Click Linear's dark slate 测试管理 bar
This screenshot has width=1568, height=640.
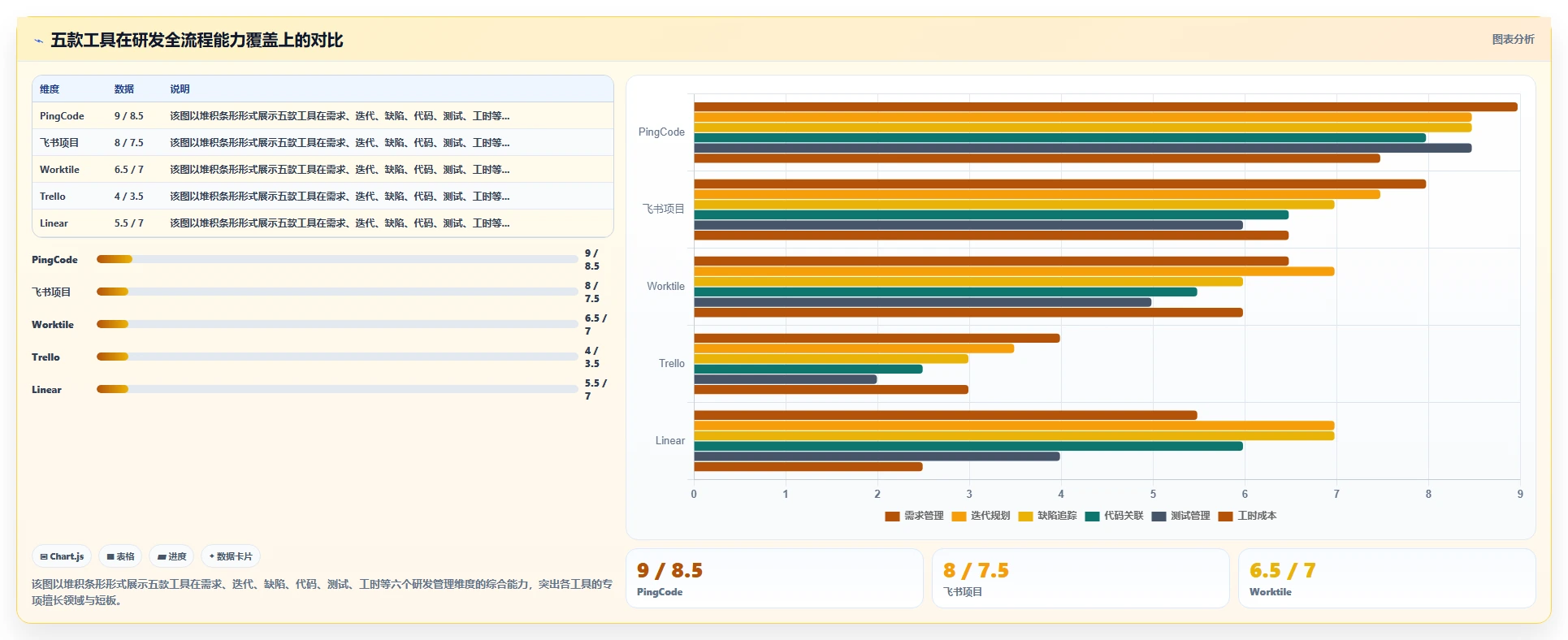[877, 457]
